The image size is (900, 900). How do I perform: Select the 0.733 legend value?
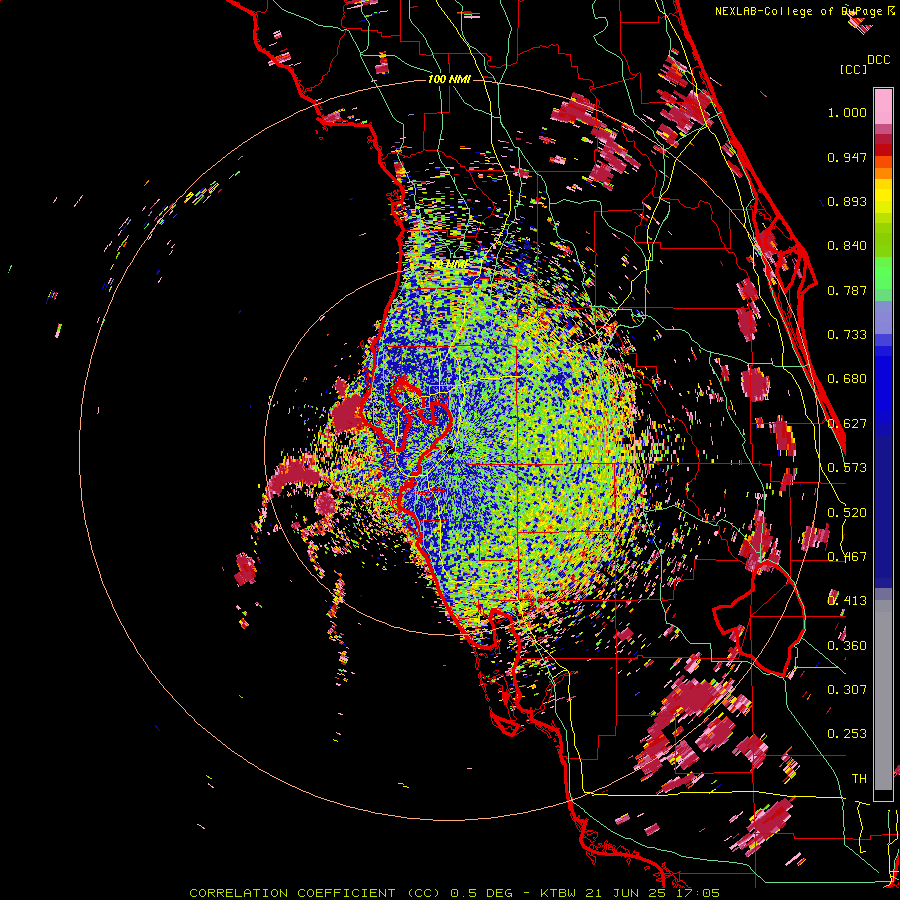point(847,335)
